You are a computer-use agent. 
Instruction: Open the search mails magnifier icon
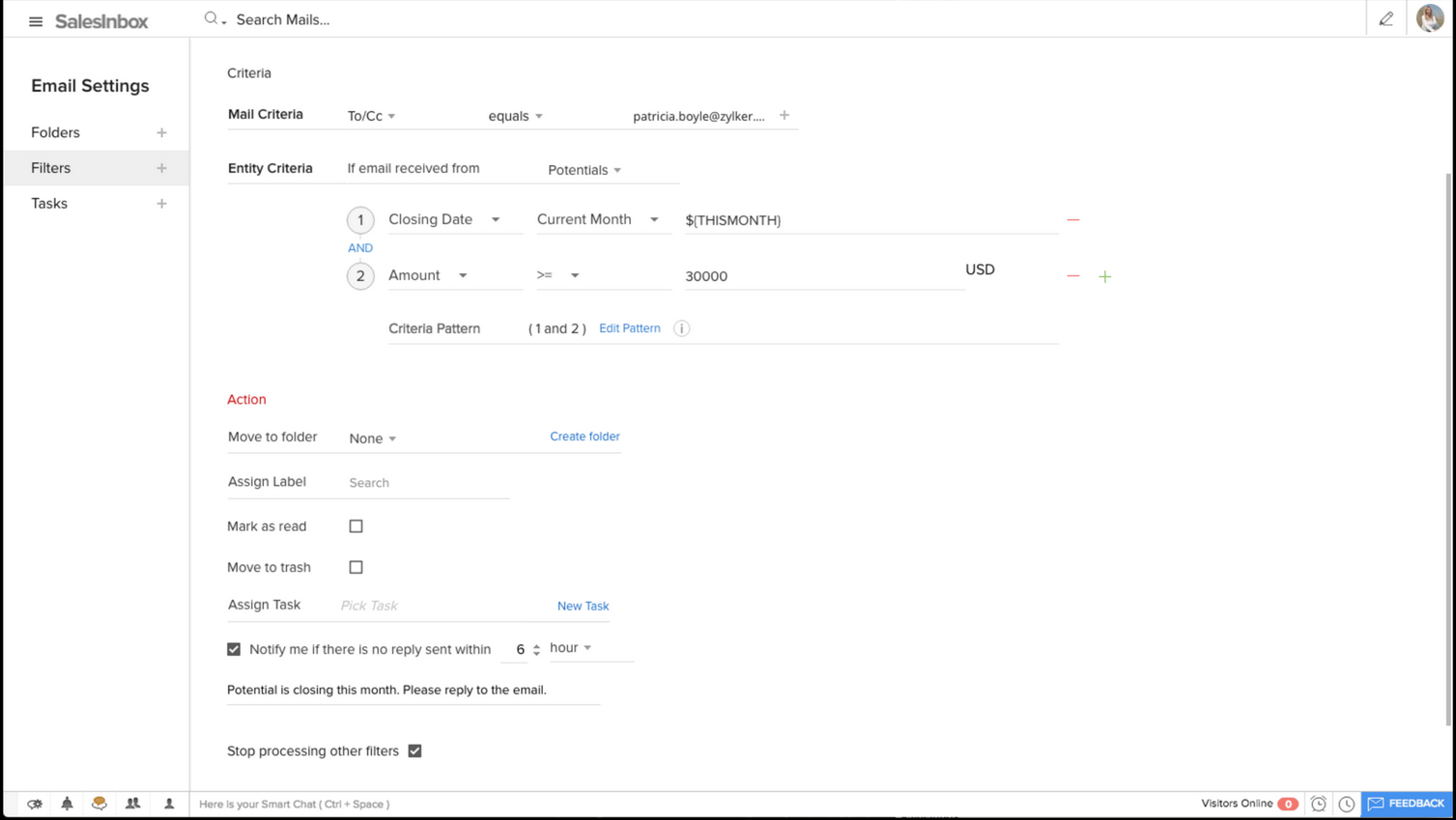point(211,17)
